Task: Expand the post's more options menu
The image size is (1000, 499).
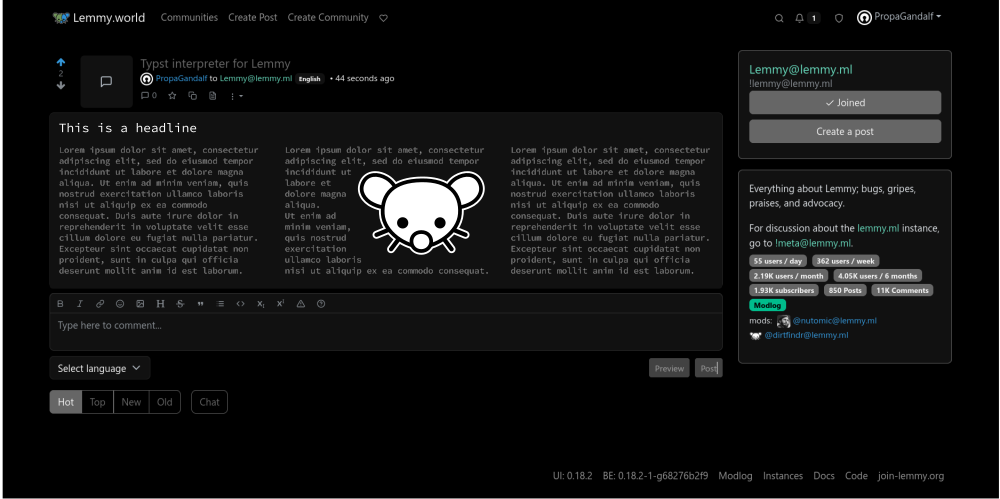Action: (236, 96)
